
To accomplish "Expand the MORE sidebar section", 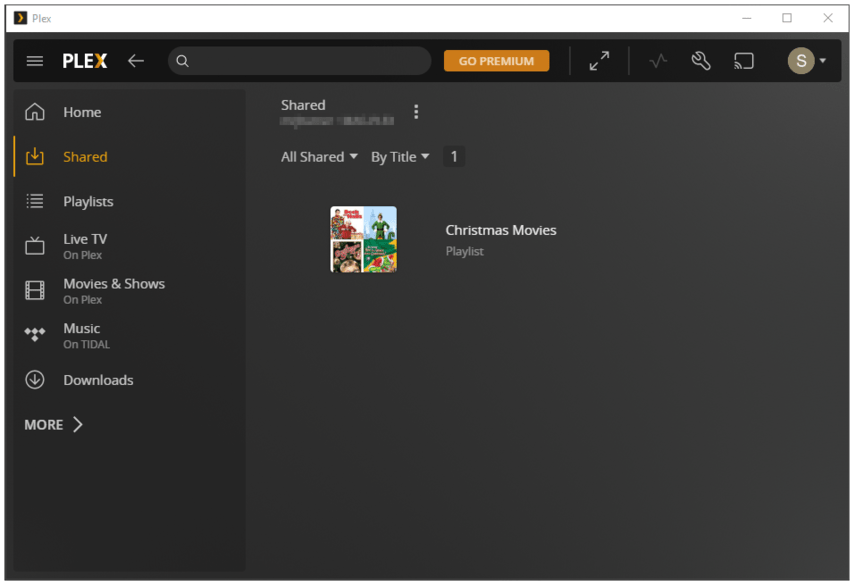I will point(53,424).
